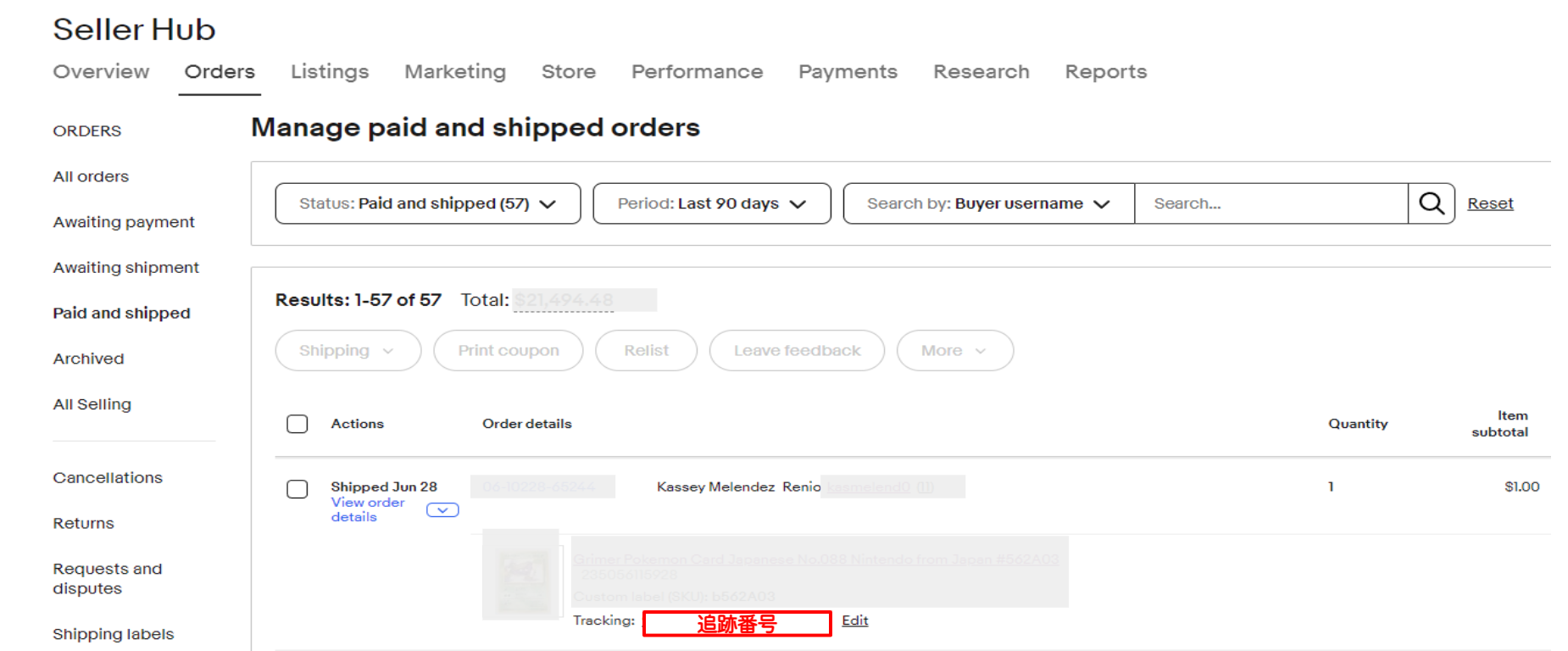Open the View order details arrow dropdown
The height and width of the screenshot is (651, 1568).
442,510
